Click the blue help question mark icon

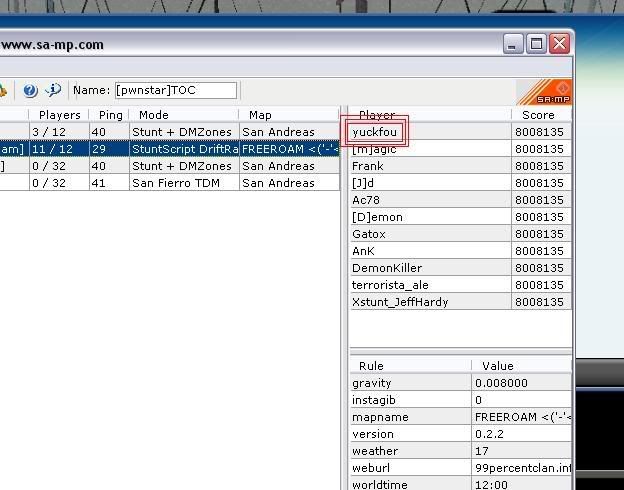tap(30, 91)
